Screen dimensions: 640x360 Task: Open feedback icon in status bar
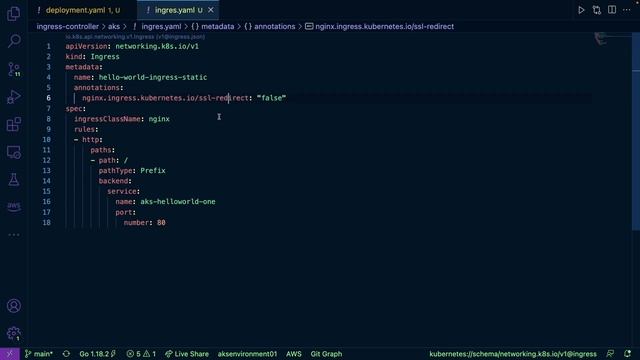(x=610, y=354)
